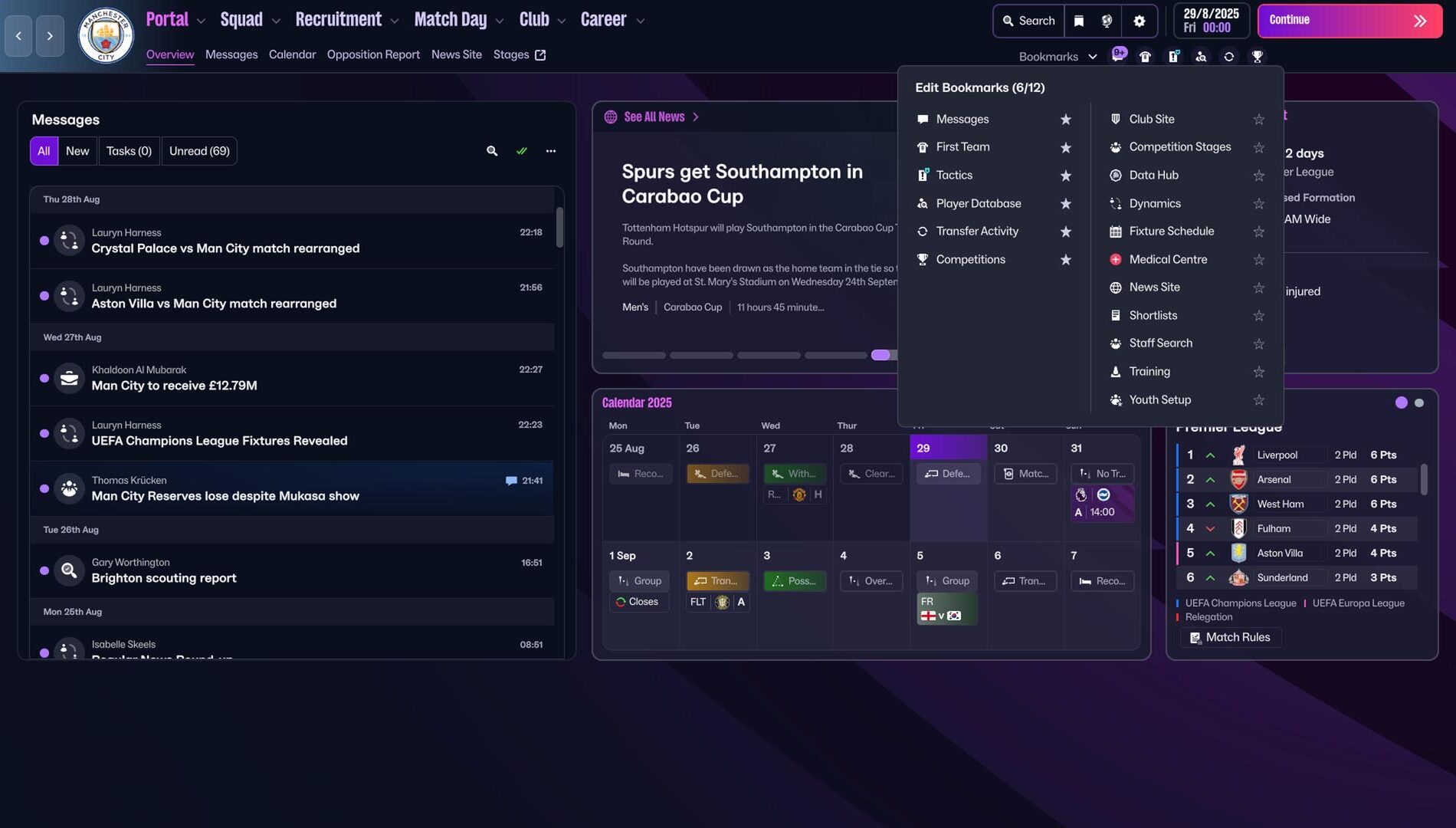The width and height of the screenshot is (1456, 828).
Task: Expand the Portal menu chevron
Action: point(199,20)
